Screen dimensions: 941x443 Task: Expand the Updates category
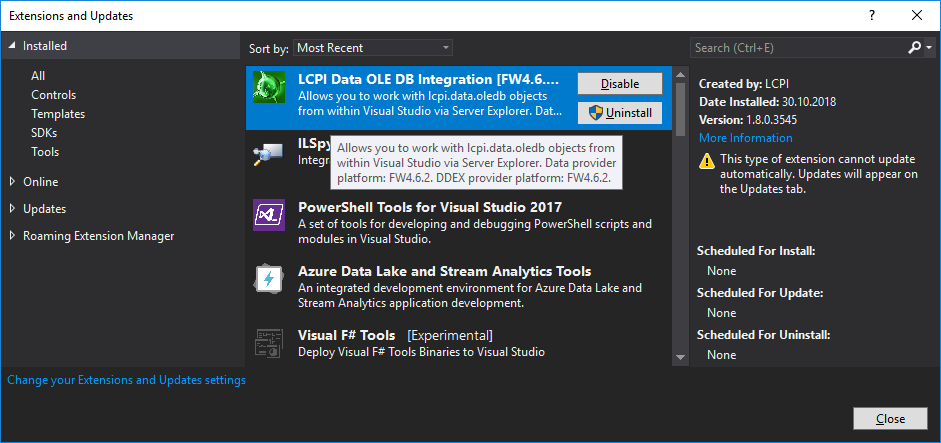(x=13, y=209)
